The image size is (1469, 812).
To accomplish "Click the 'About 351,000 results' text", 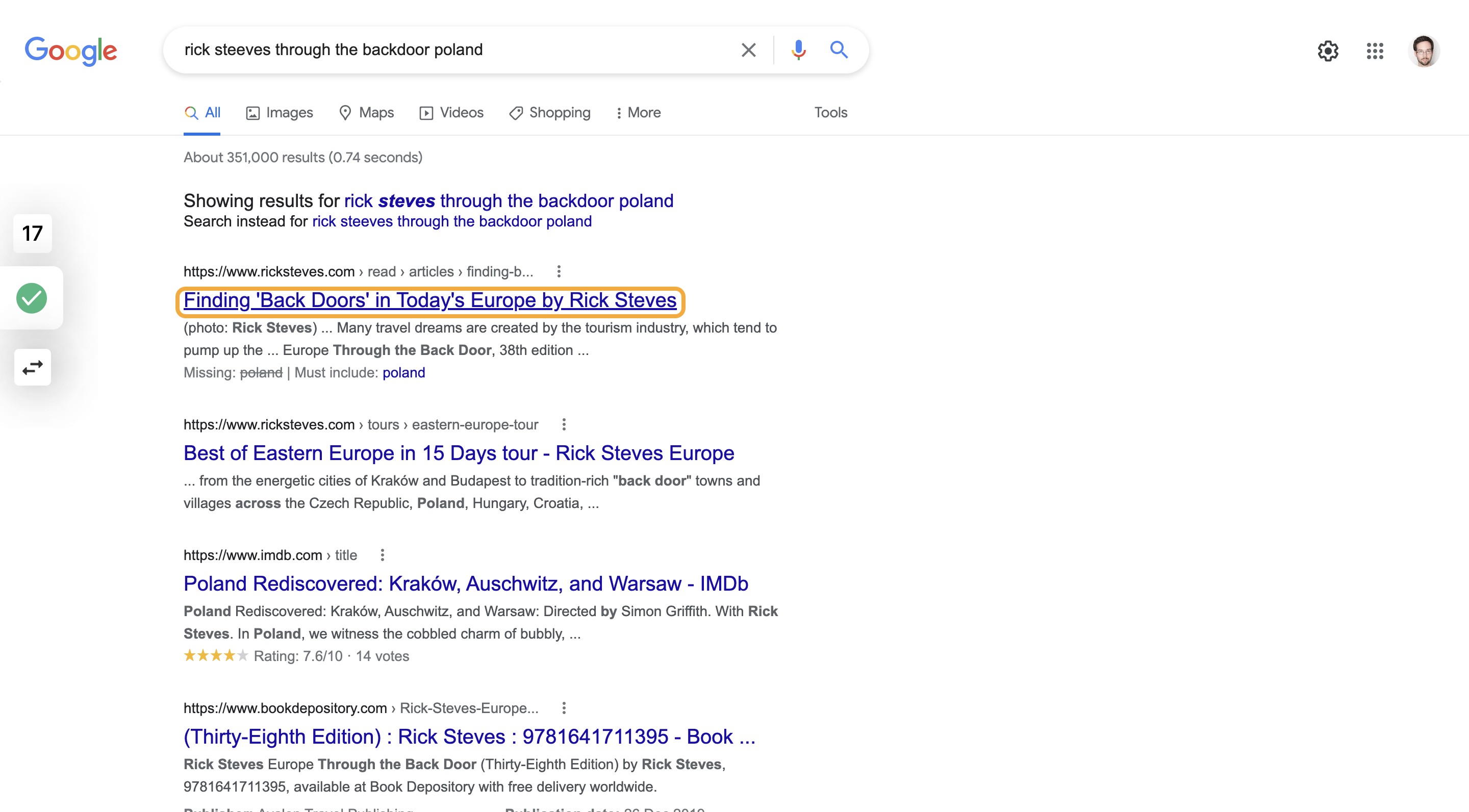I will [x=303, y=158].
